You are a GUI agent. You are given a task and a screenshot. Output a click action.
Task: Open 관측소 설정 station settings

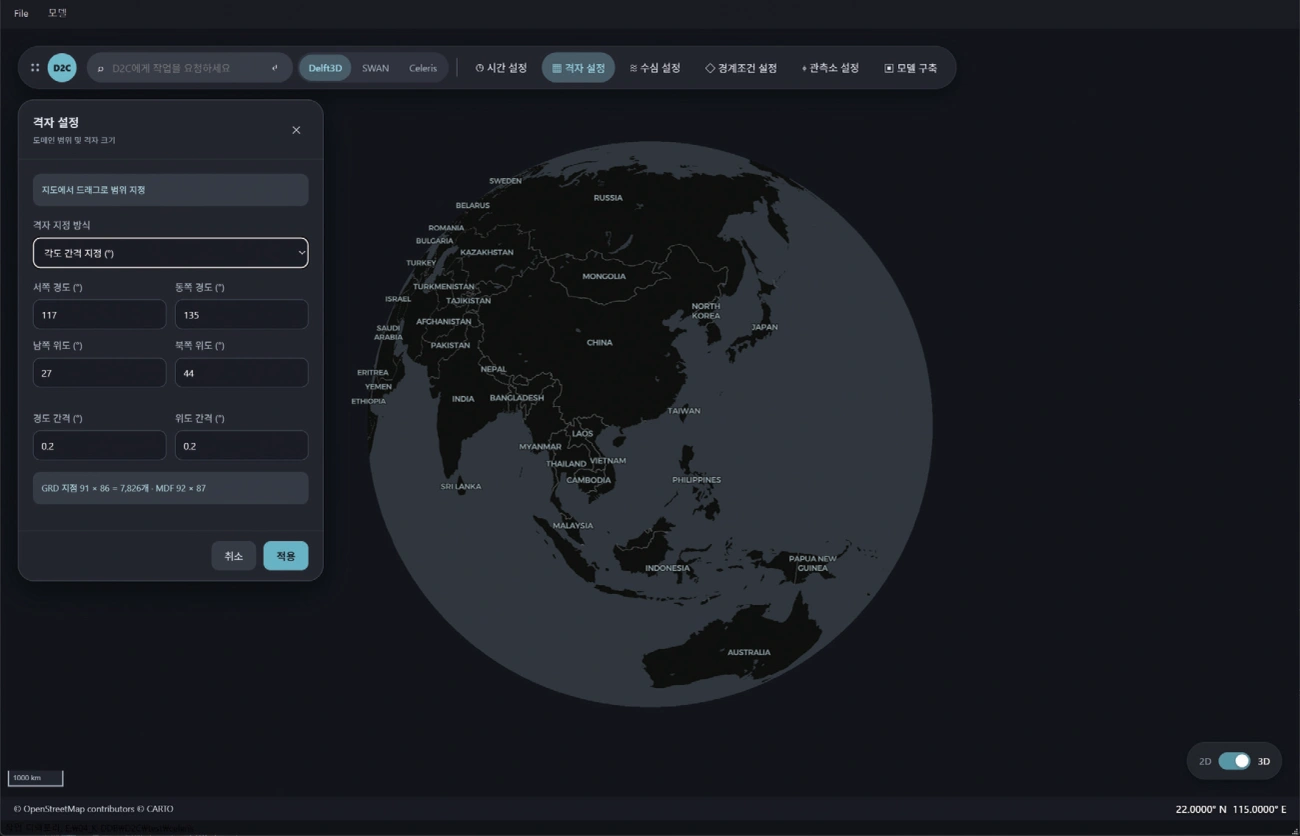(830, 68)
